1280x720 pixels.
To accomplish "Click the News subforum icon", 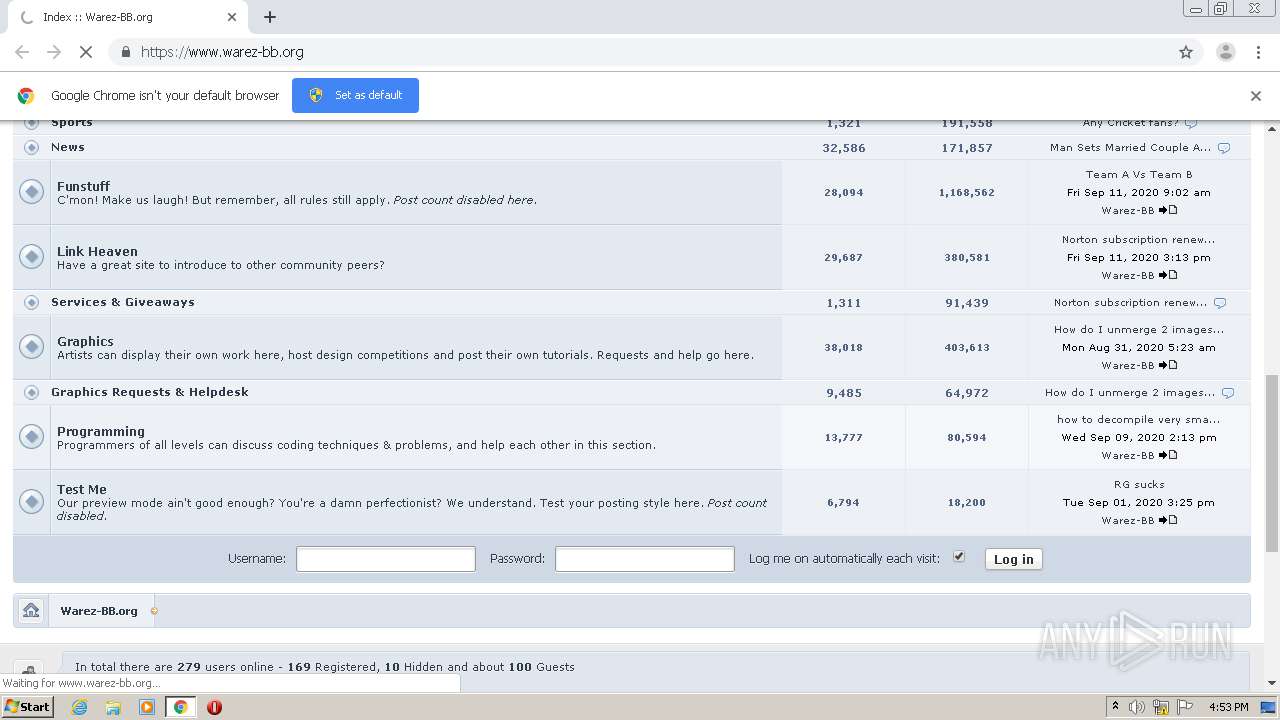I will coord(32,147).
